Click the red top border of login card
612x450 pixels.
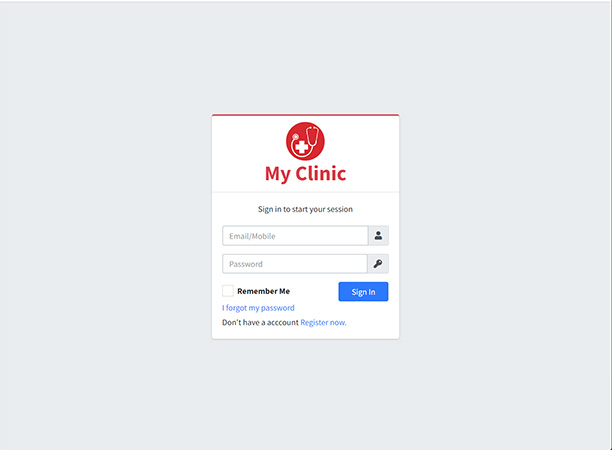click(x=306, y=115)
